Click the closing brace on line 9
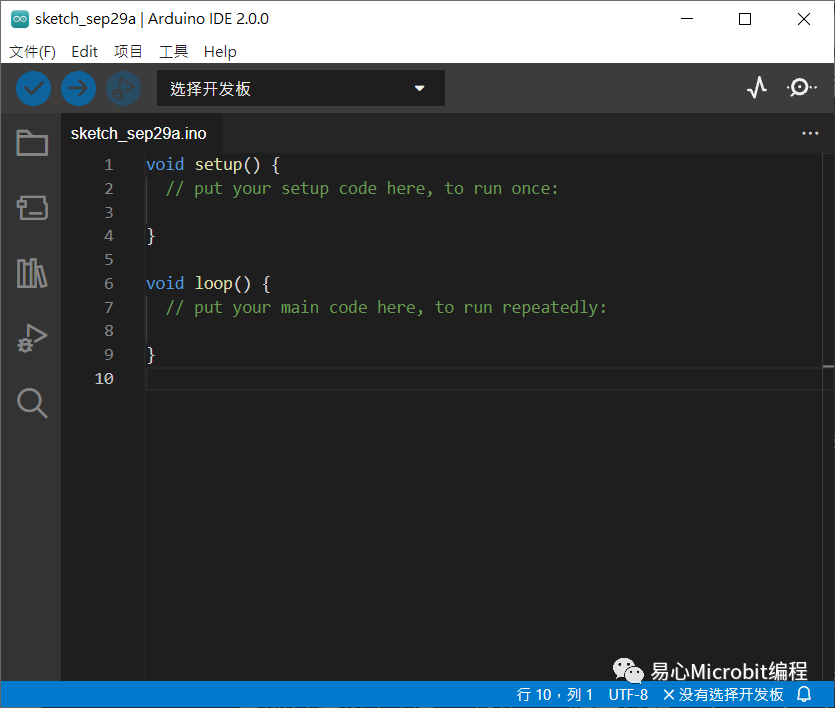The image size is (835, 708). tap(151, 355)
